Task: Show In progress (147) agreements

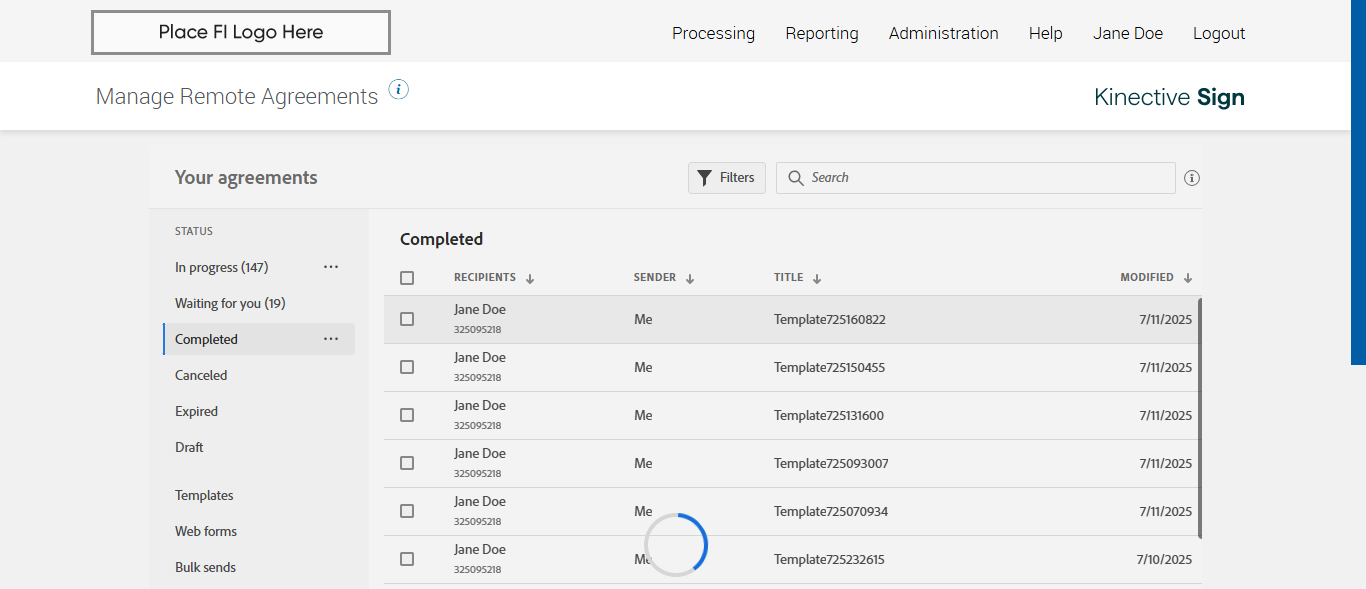Action: point(222,267)
